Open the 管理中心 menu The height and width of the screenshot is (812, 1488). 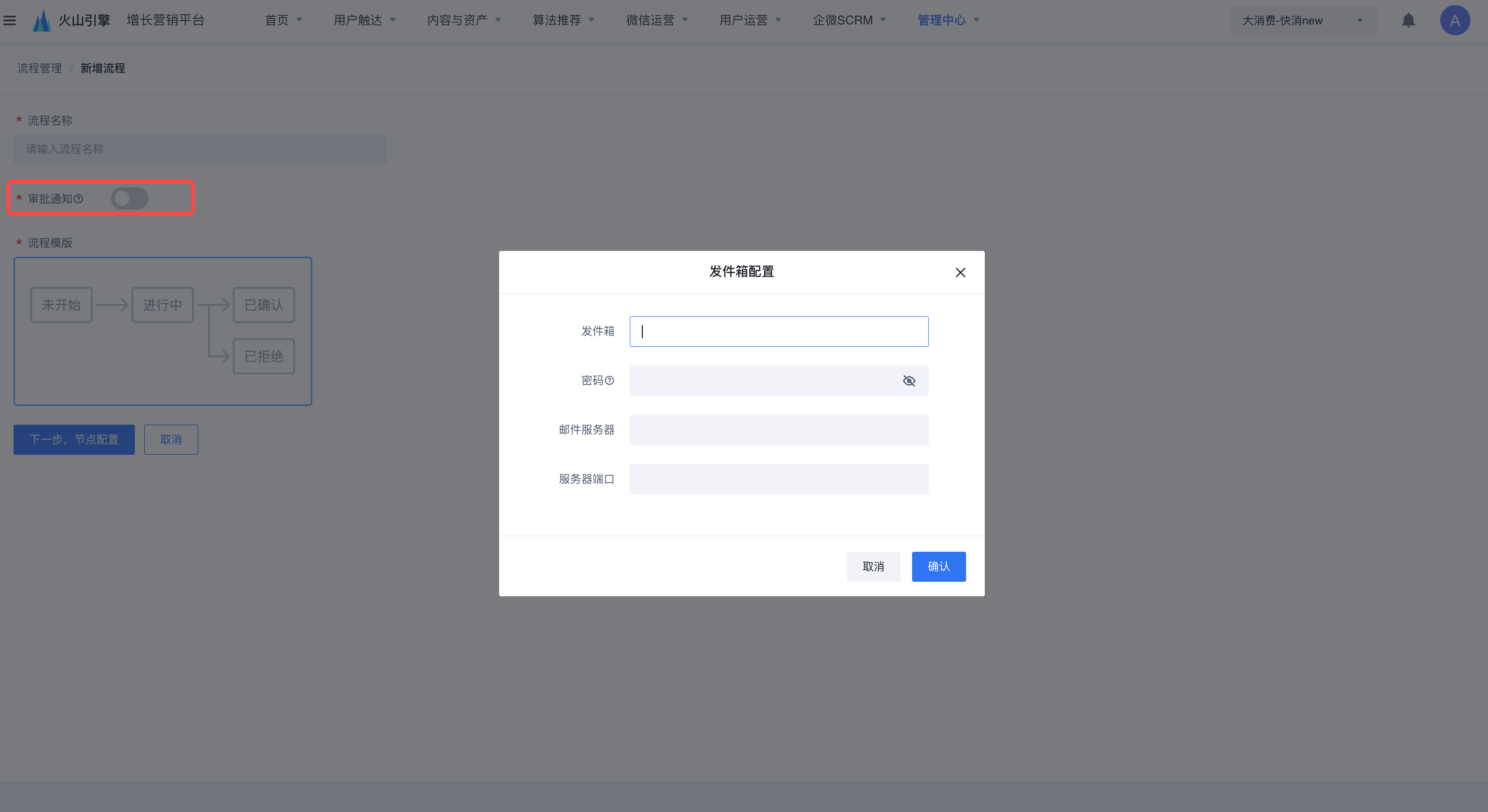tap(948, 20)
